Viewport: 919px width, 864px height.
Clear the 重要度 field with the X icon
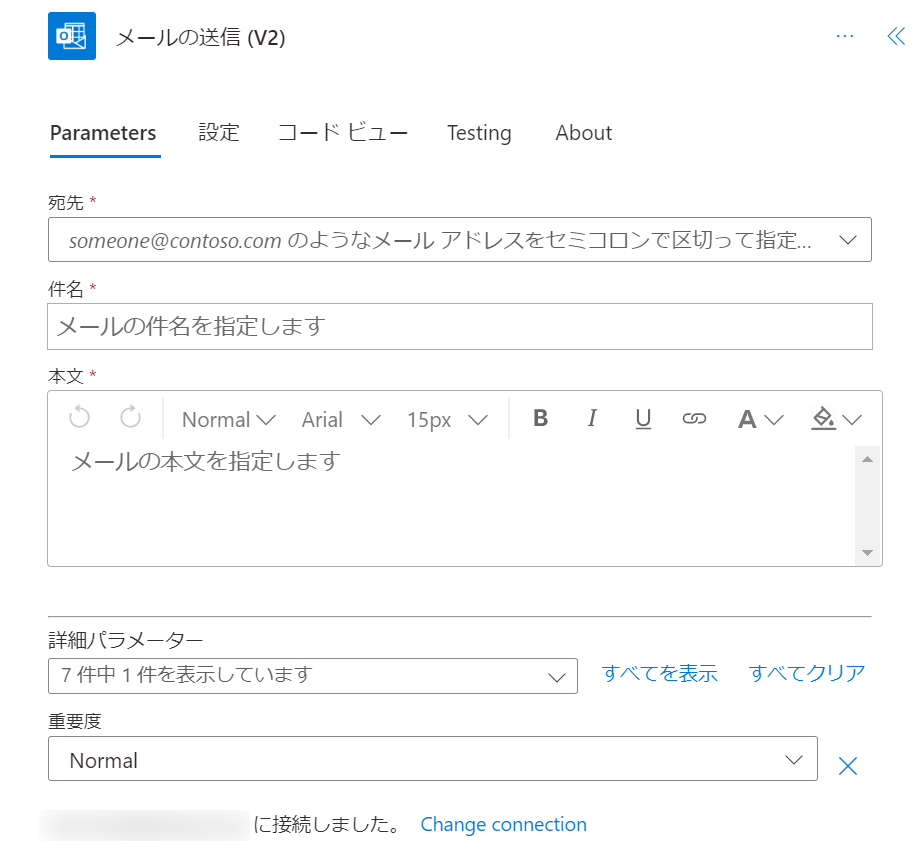(x=847, y=765)
